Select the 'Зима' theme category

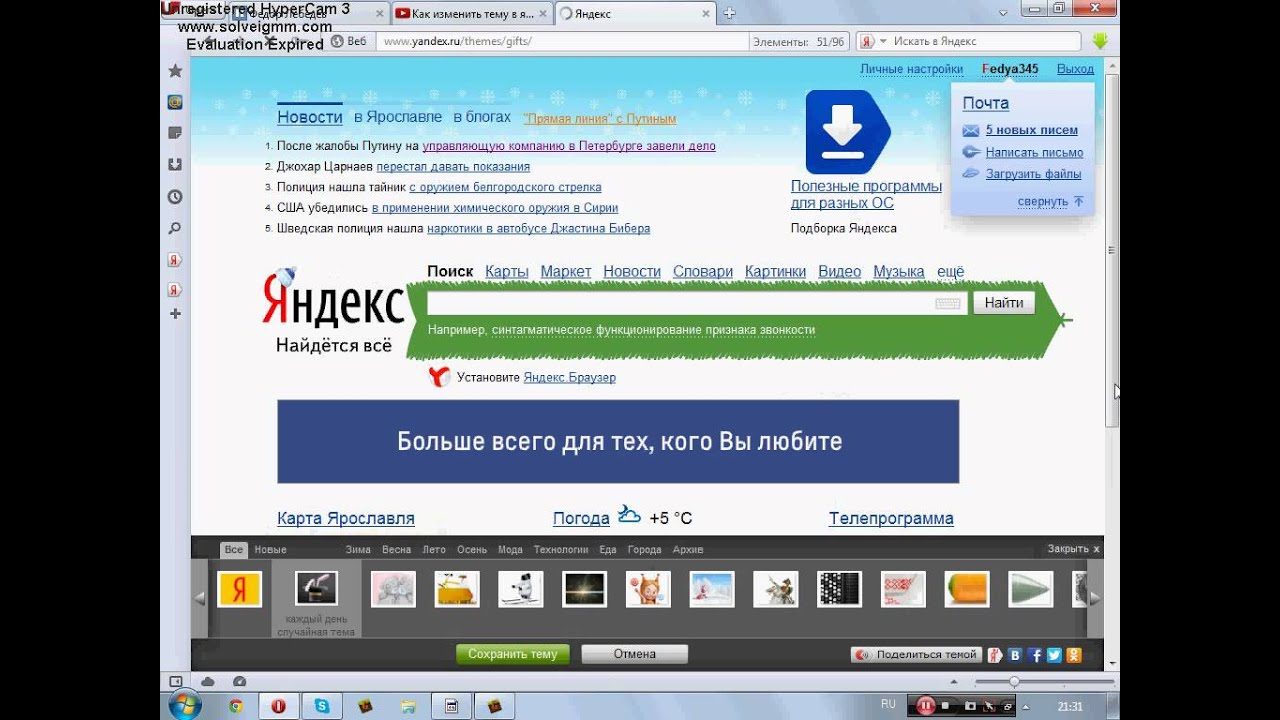358,549
